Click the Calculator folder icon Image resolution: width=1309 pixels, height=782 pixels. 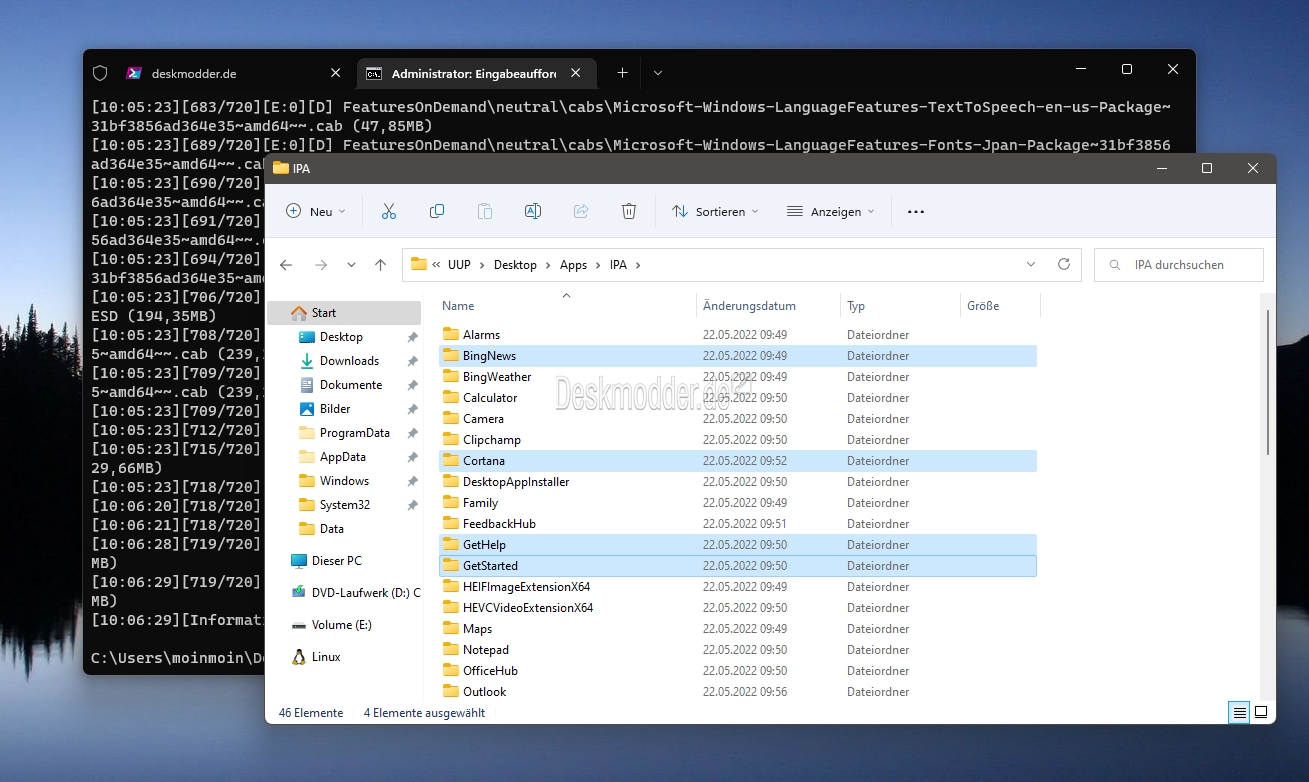click(x=450, y=397)
